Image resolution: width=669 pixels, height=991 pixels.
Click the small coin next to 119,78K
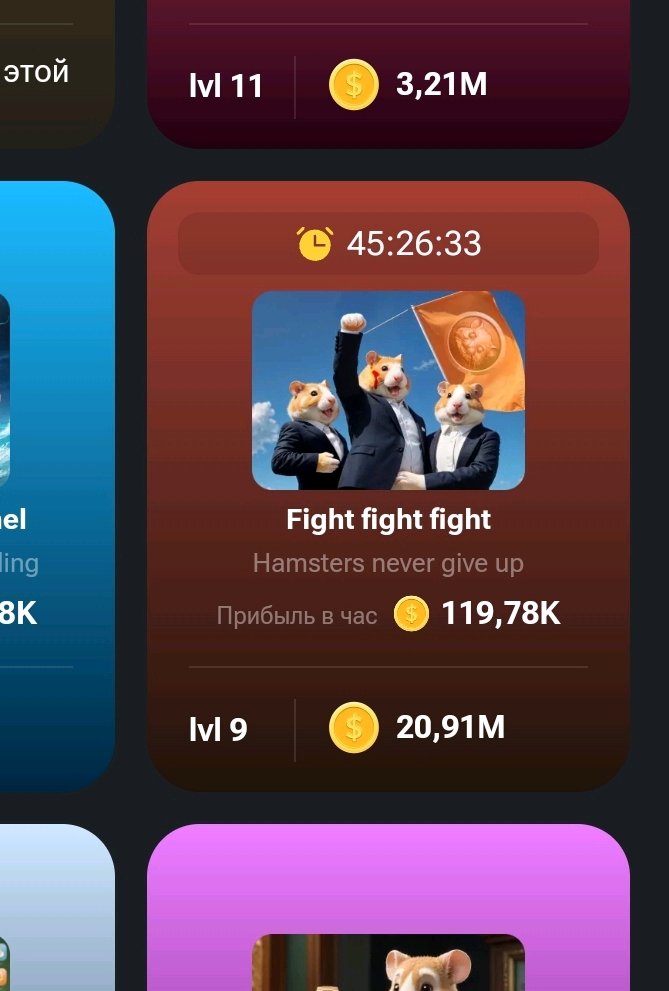411,614
